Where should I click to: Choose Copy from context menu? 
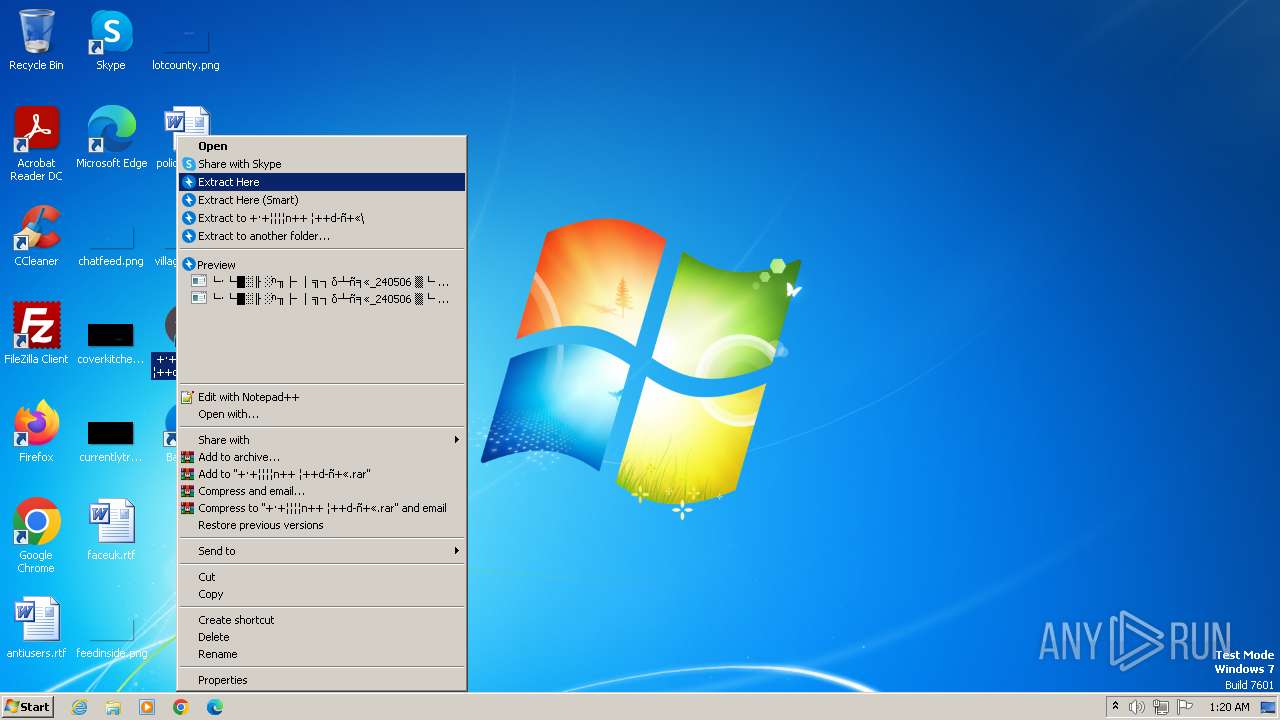(322, 594)
